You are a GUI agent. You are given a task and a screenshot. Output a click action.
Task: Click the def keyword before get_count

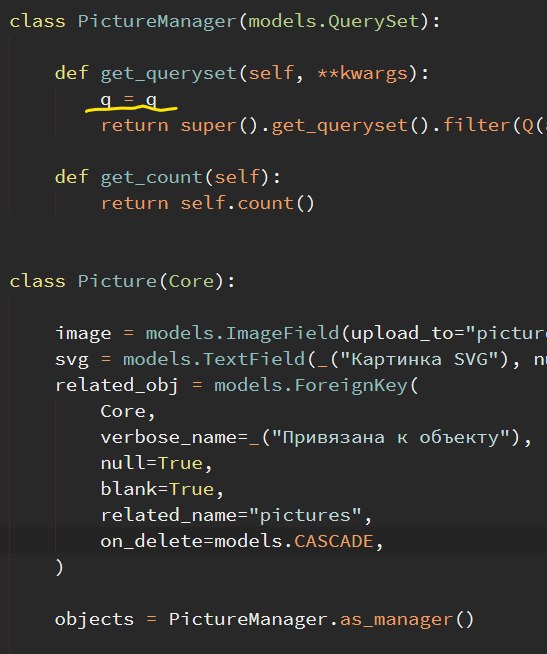pyautogui.click(x=72, y=178)
